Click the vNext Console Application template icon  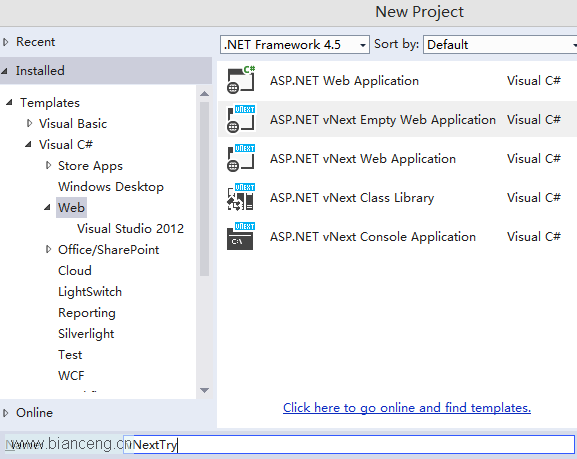(241, 236)
